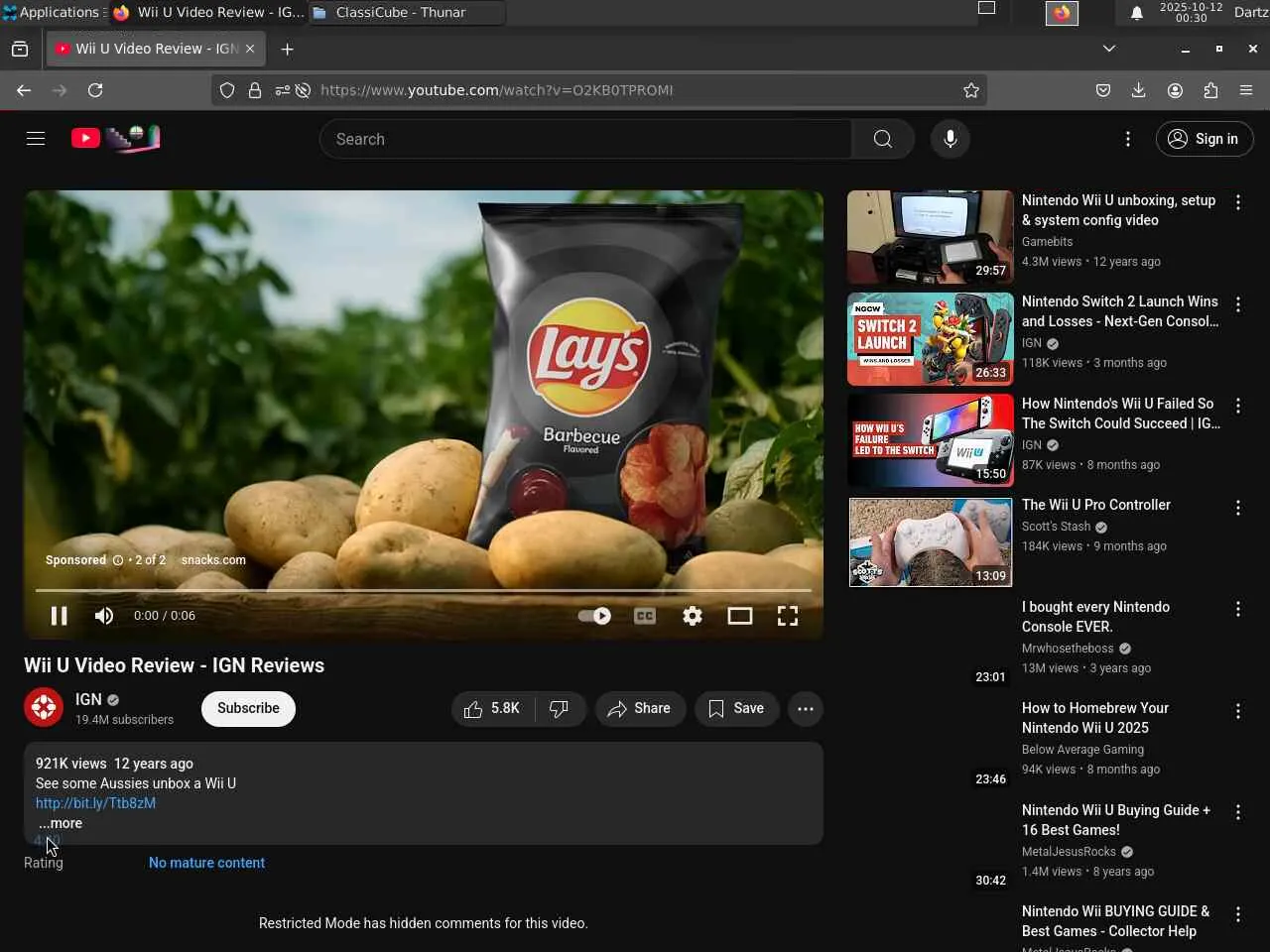Open options for Wii U unboxing video
1270x952 pixels.
point(1237,202)
